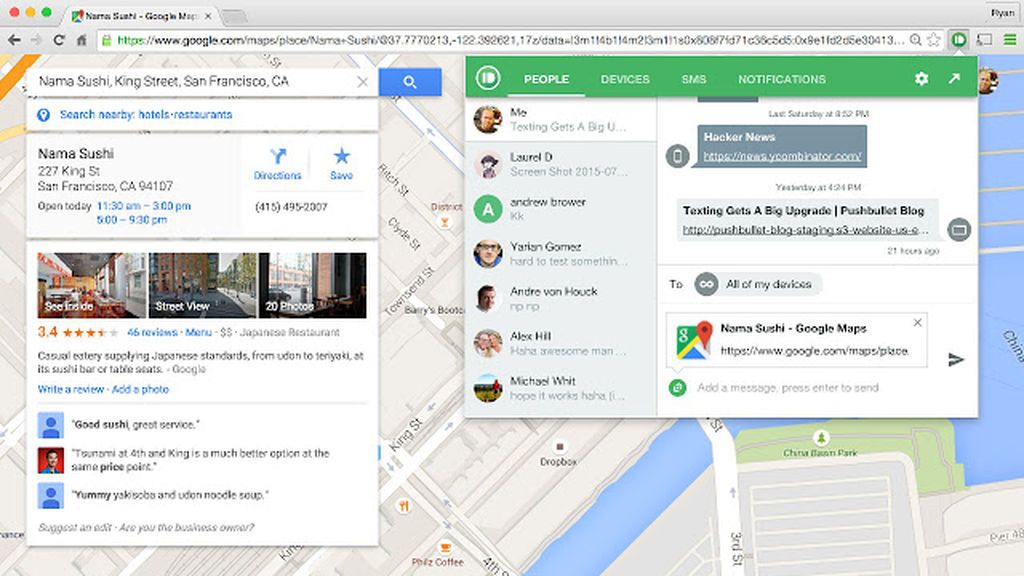The height and width of the screenshot is (576, 1024).
Task: Open the 46 reviews link
Action: click(x=152, y=332)
